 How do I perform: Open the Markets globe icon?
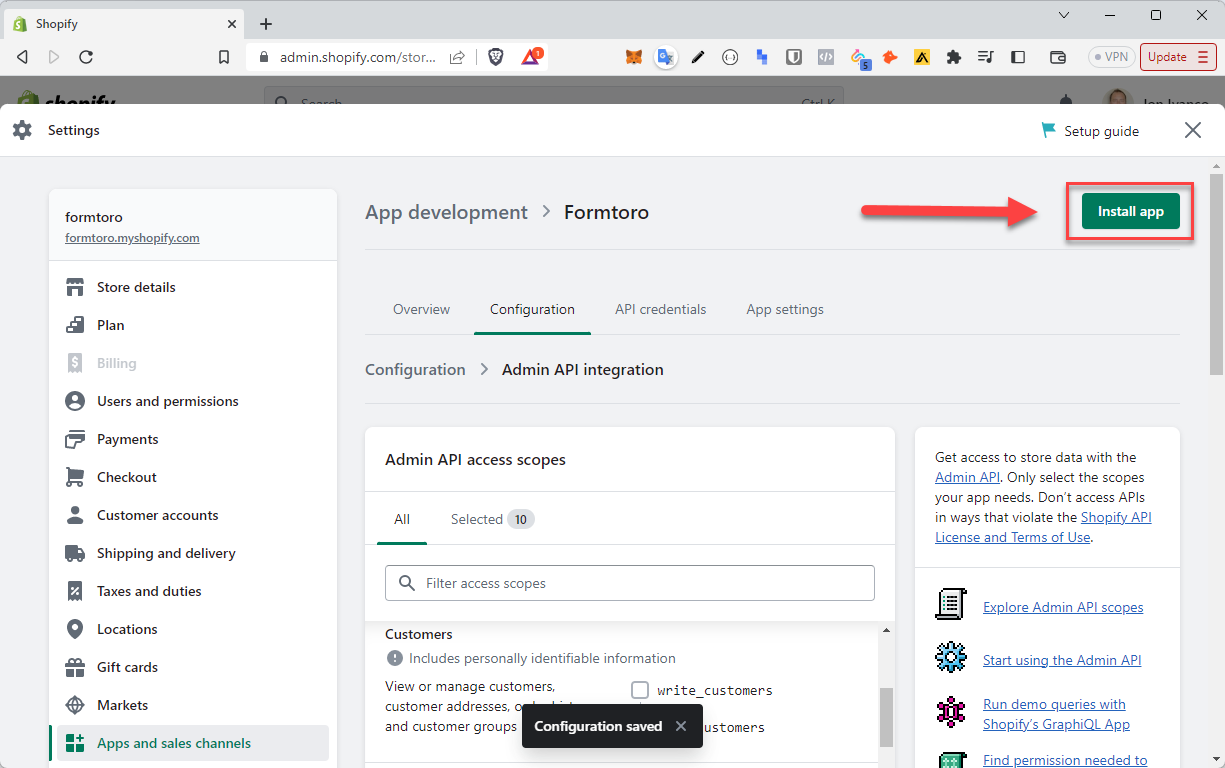75,705
